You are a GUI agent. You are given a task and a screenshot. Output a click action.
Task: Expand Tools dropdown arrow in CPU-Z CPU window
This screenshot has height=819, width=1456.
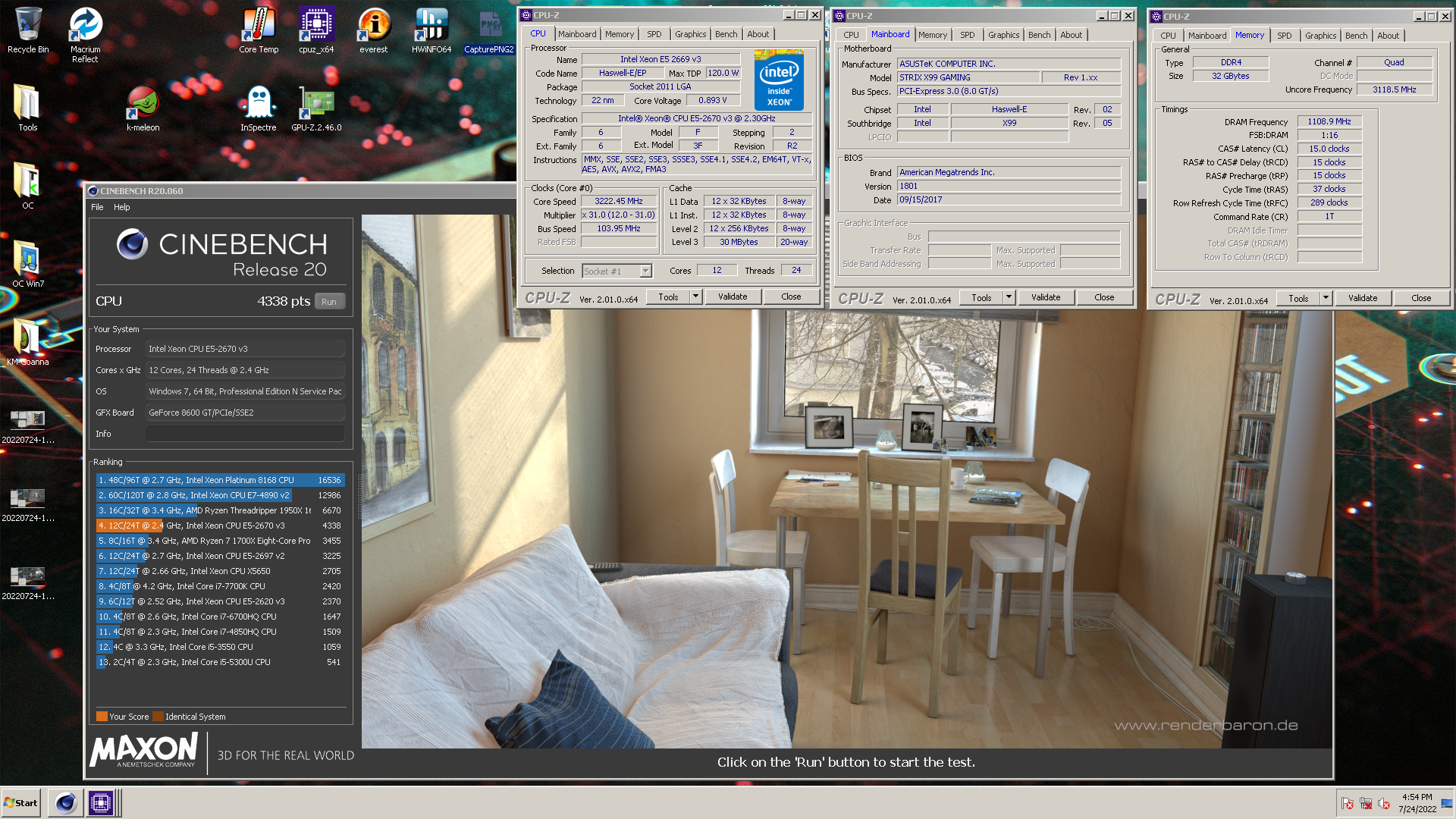point(695,297)
